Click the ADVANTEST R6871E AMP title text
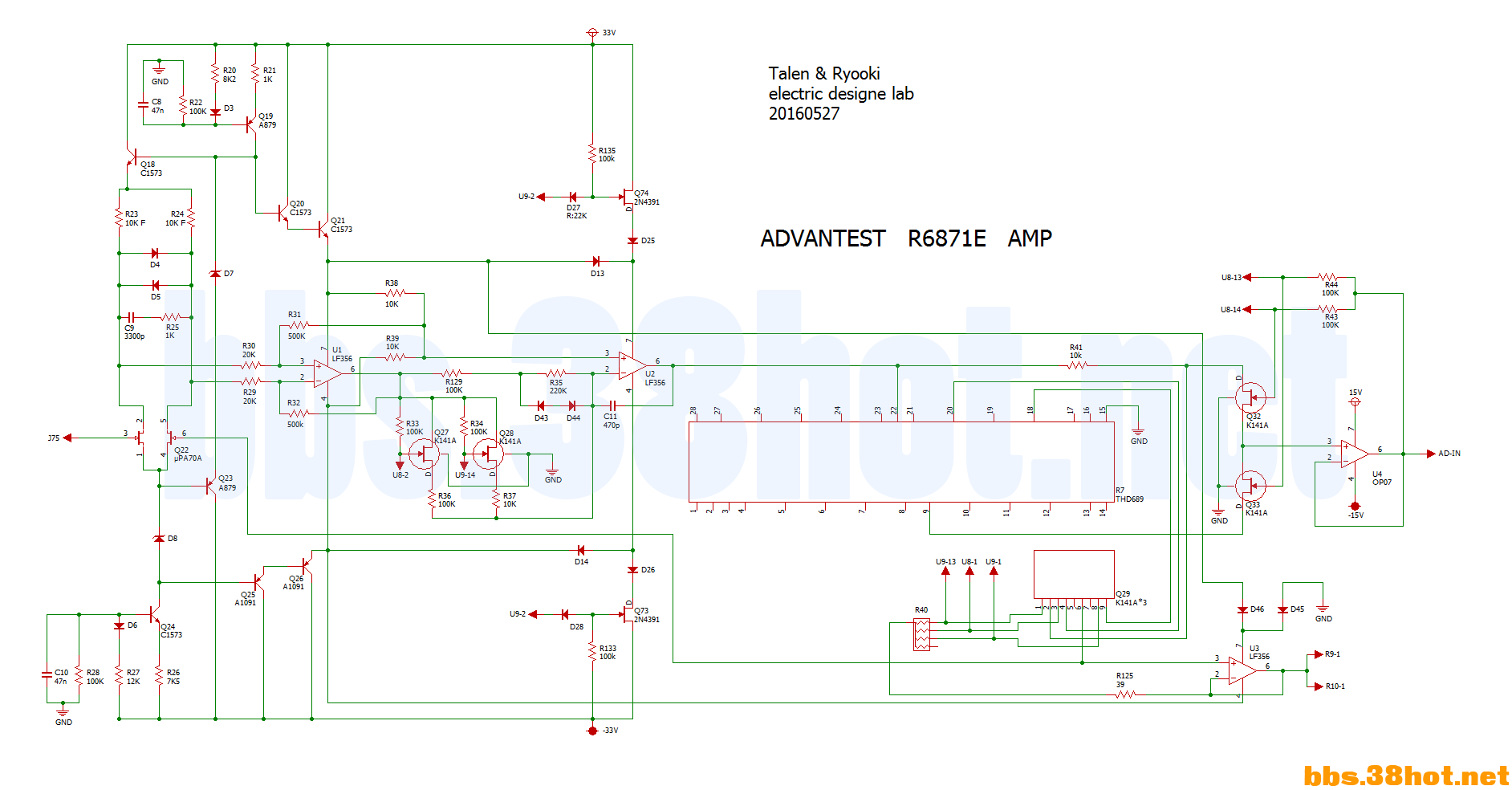1512x790 pixels. coord(906,238)
